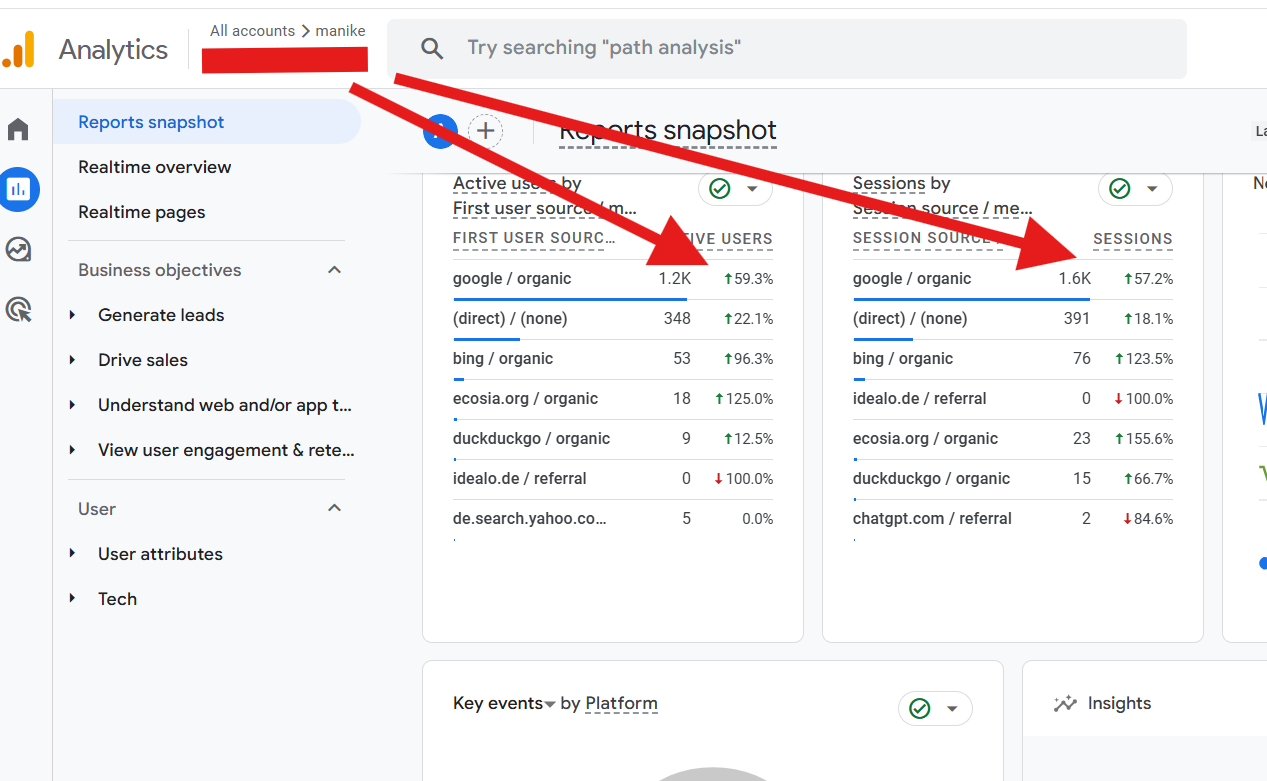This screenshot has height=781, width=1267.
Task: Click the Platform dimension link
Action: 621,704
